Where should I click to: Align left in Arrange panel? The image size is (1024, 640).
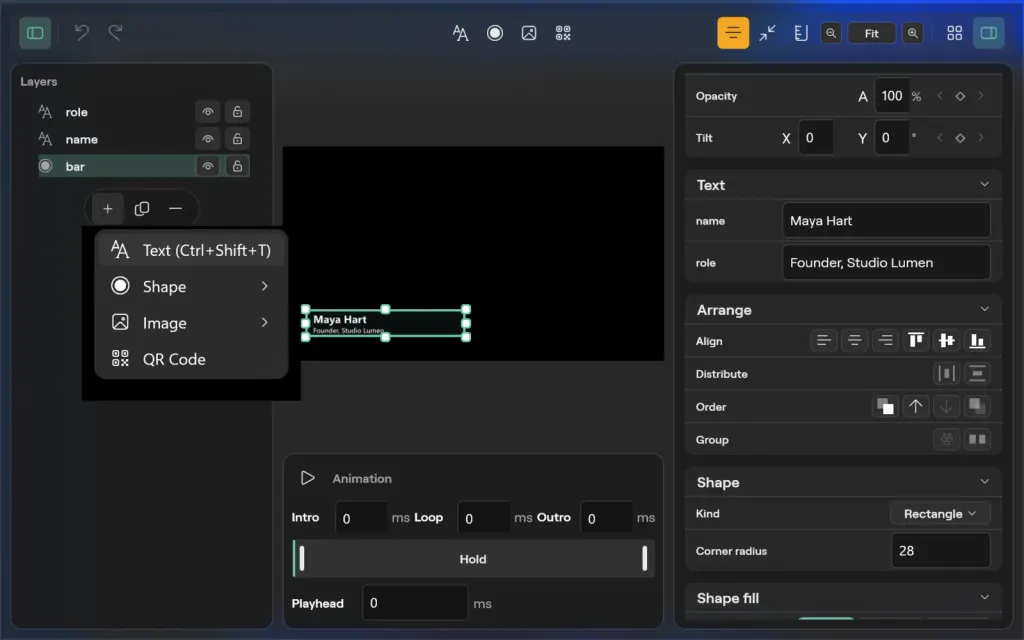824,340
